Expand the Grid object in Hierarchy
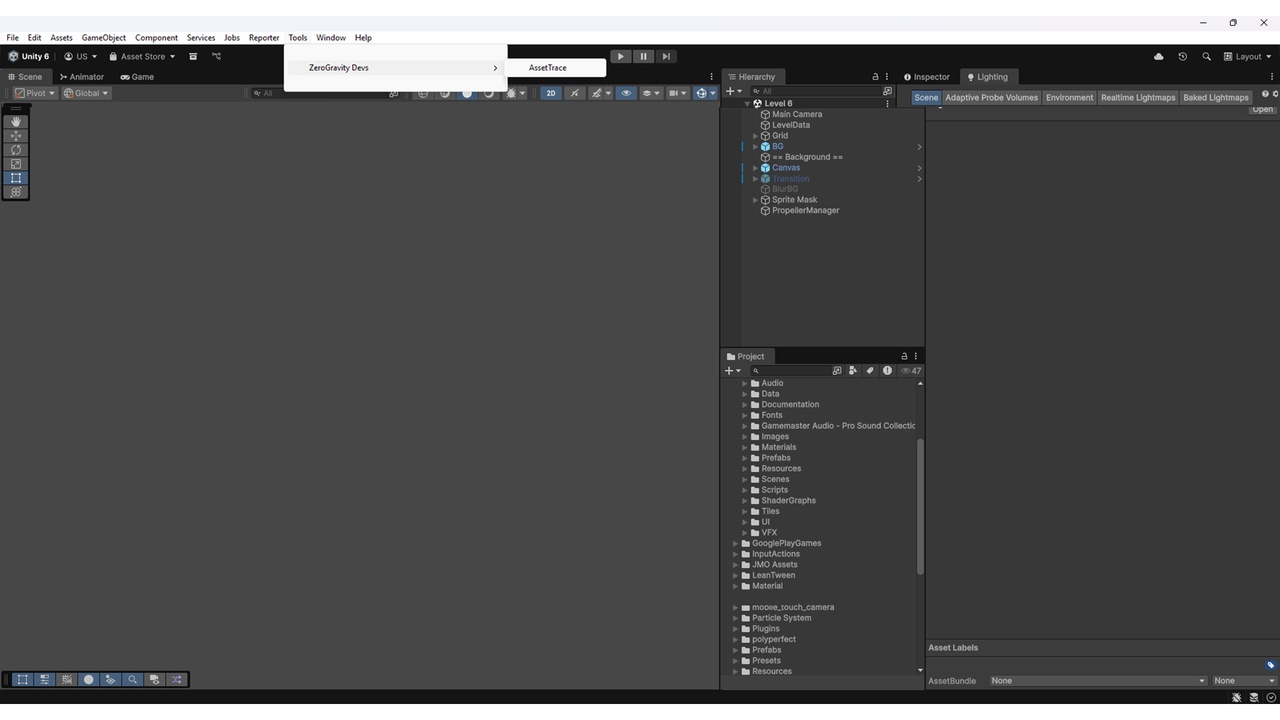1280x720 pixels. [756, 136]
